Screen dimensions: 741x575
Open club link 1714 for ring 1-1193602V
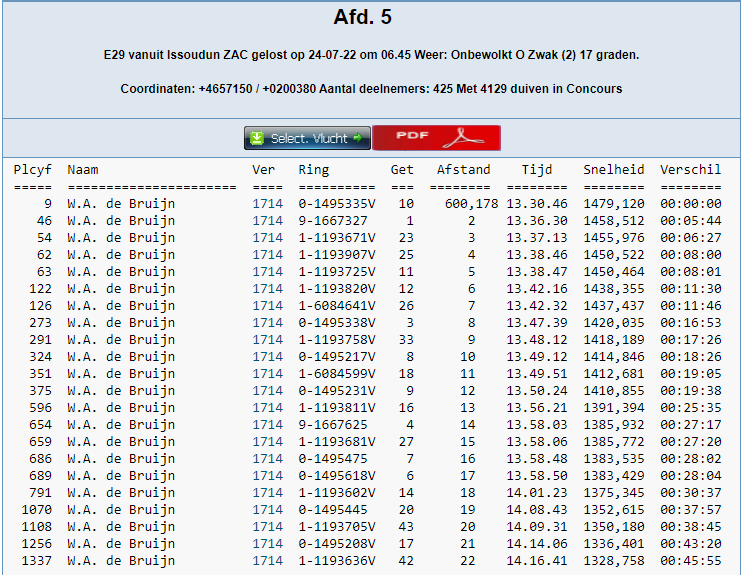tap(267, 493)
